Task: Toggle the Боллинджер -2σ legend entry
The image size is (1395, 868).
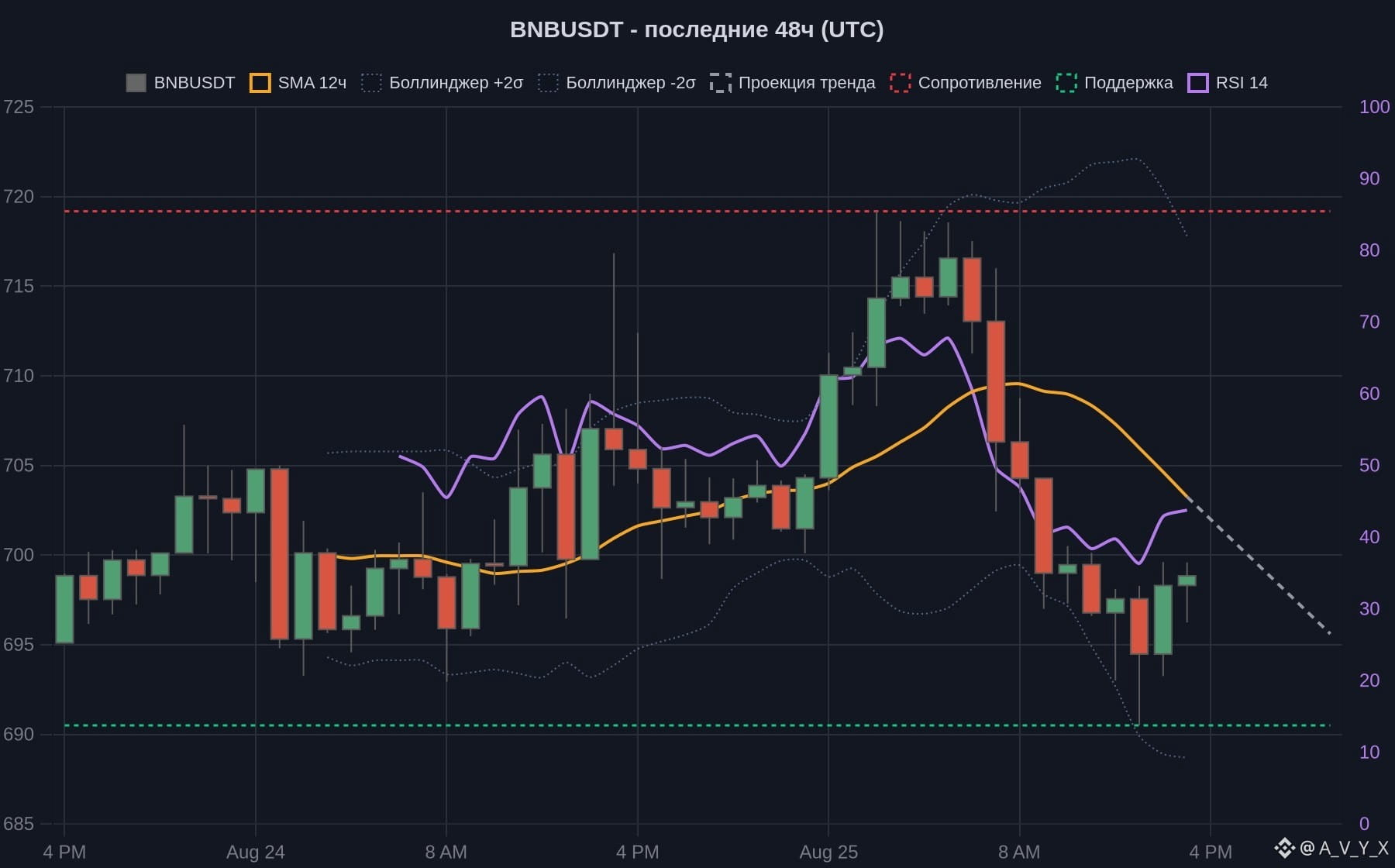Action: point(617,83)
